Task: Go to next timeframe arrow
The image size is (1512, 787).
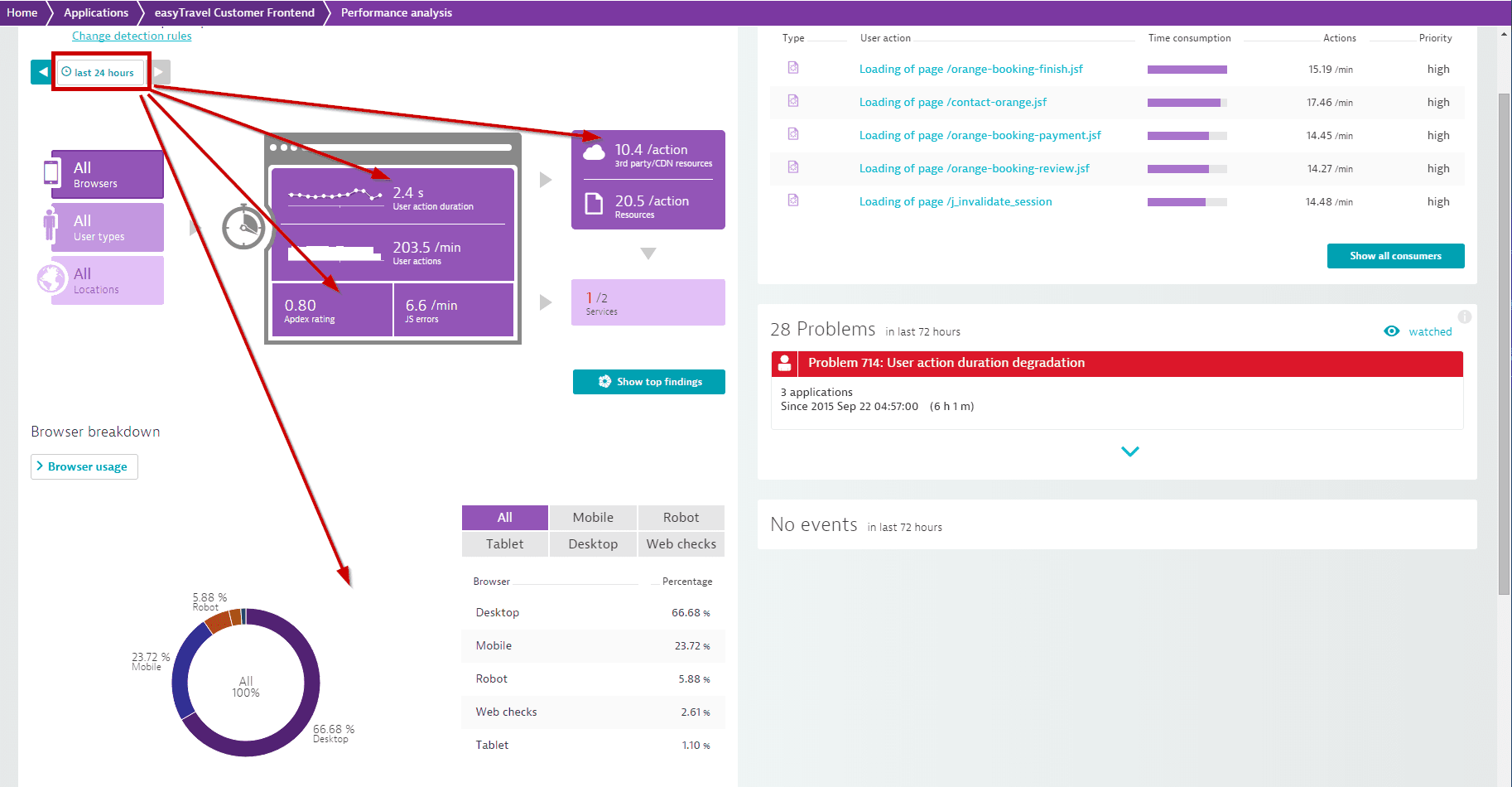Action: (x=160, y=72)
